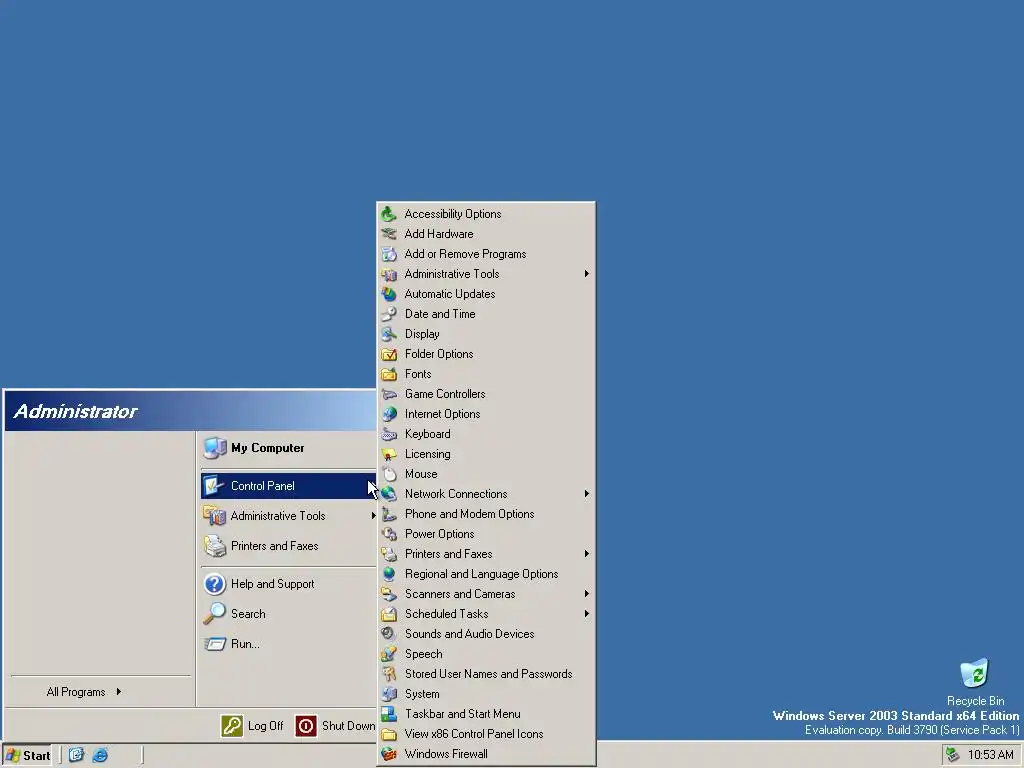Expand the Scheduled Tasks submenu arrow
The image size is (1024, 768).
586,614
